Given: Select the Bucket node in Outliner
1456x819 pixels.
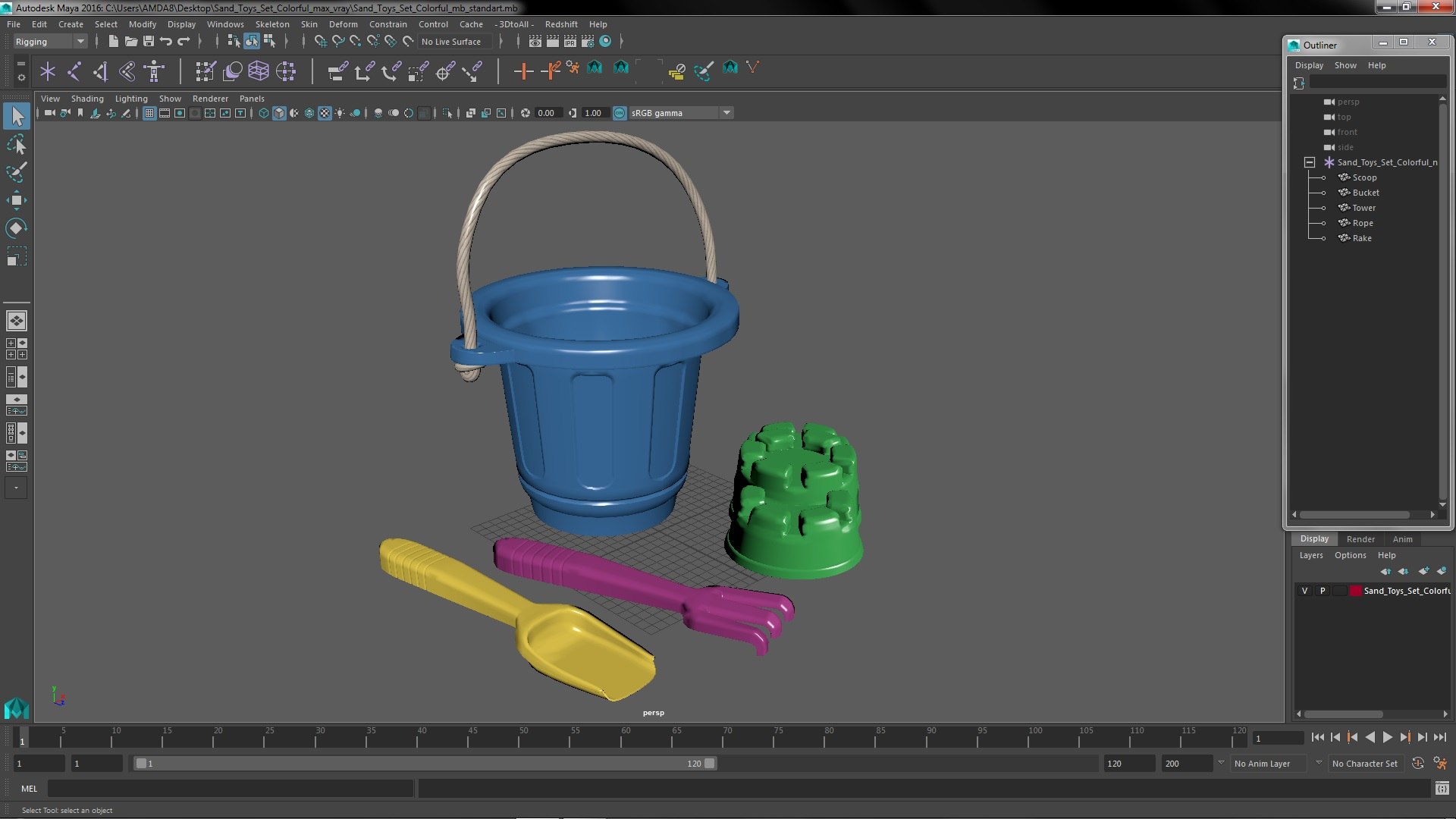Looking at the screenshot, I should point(1365,193).
